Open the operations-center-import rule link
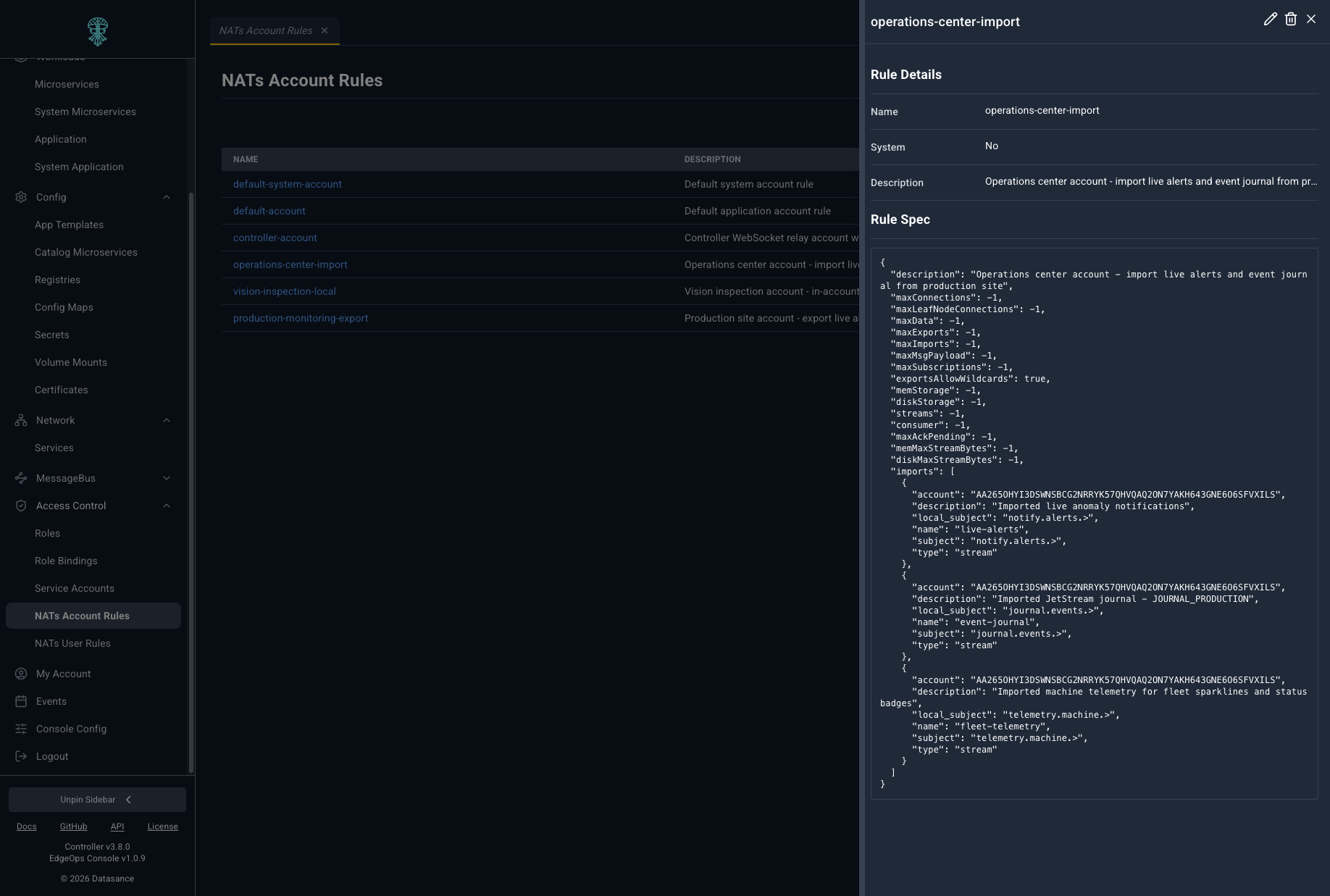 click(x=290, y=264)
